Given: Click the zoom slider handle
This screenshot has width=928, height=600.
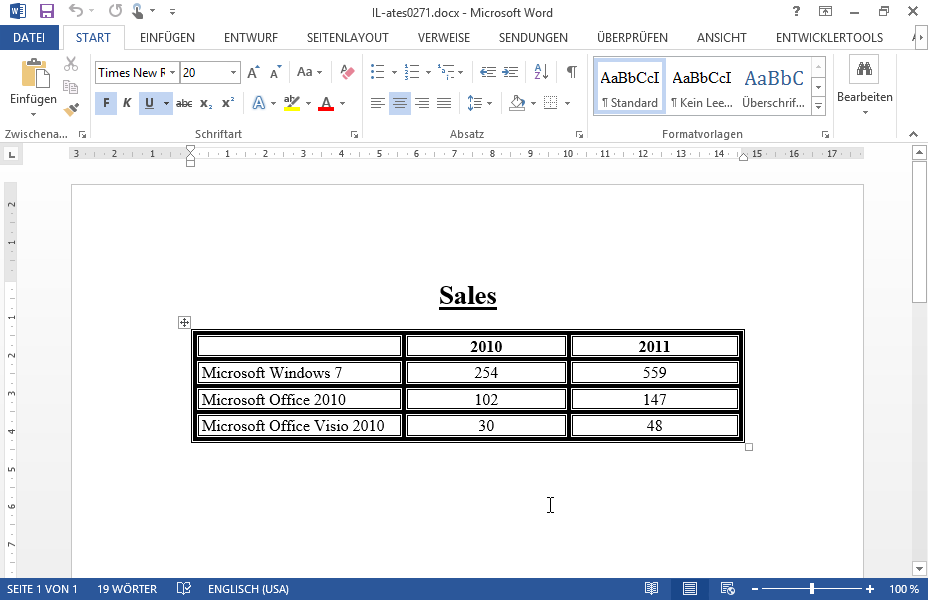Looking at the screenshot, I should click(x=812, y=589).
